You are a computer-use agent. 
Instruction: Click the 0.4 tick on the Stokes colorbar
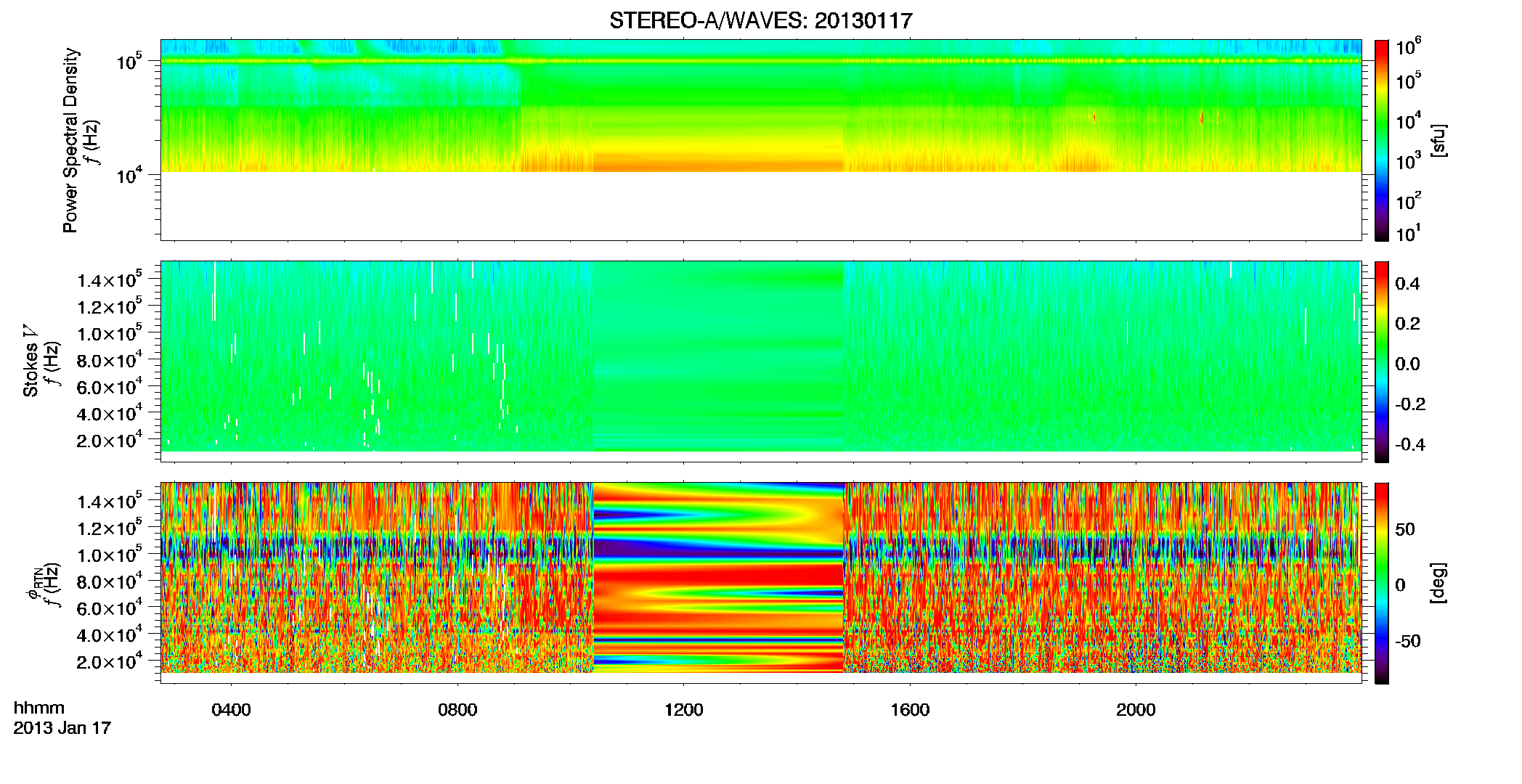(x=1407, y=284)
